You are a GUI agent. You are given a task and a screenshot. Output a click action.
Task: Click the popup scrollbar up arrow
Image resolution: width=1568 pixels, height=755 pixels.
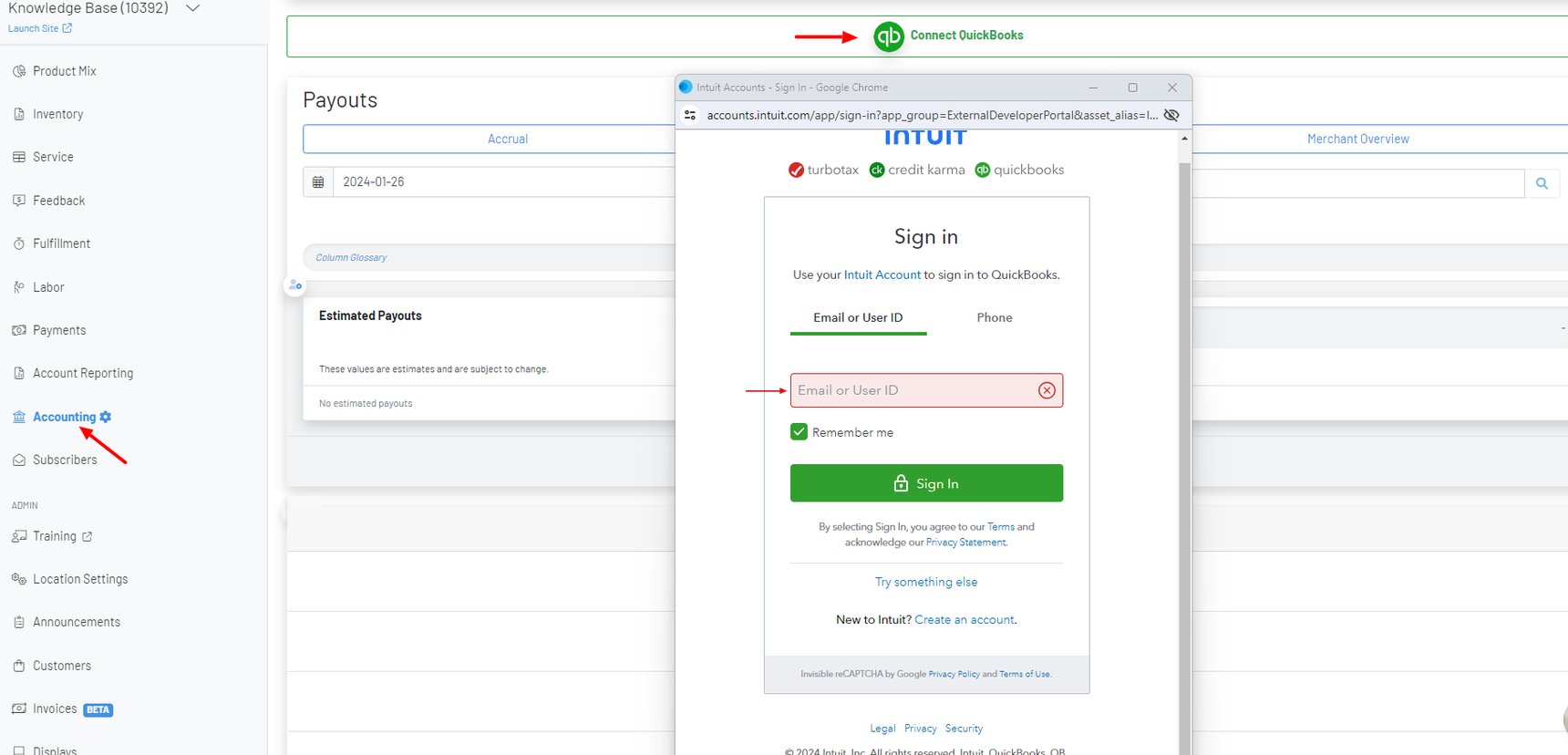tap(1184, 139)
